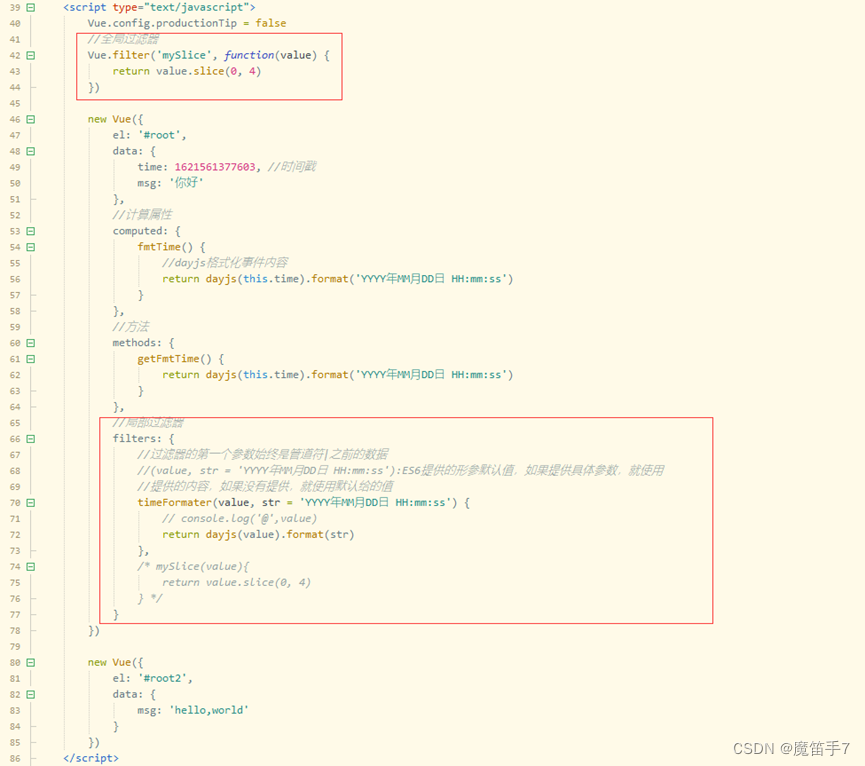The image size is (865, 766).
Task: Collapse the Vue.filter fold at line 42
Action: pos(31,56)
